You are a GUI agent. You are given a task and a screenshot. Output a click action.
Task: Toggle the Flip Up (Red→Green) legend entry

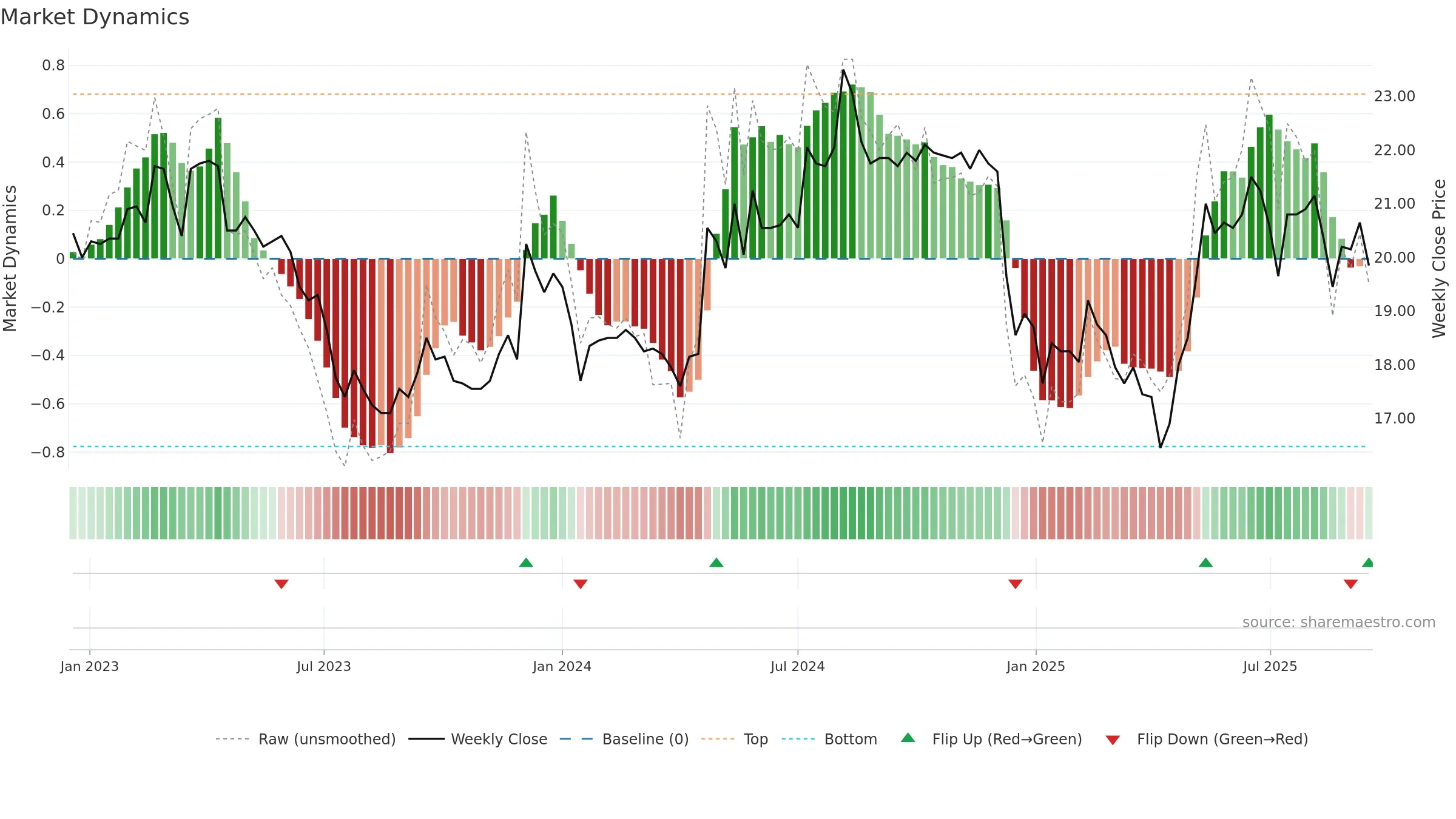[991, 739]
